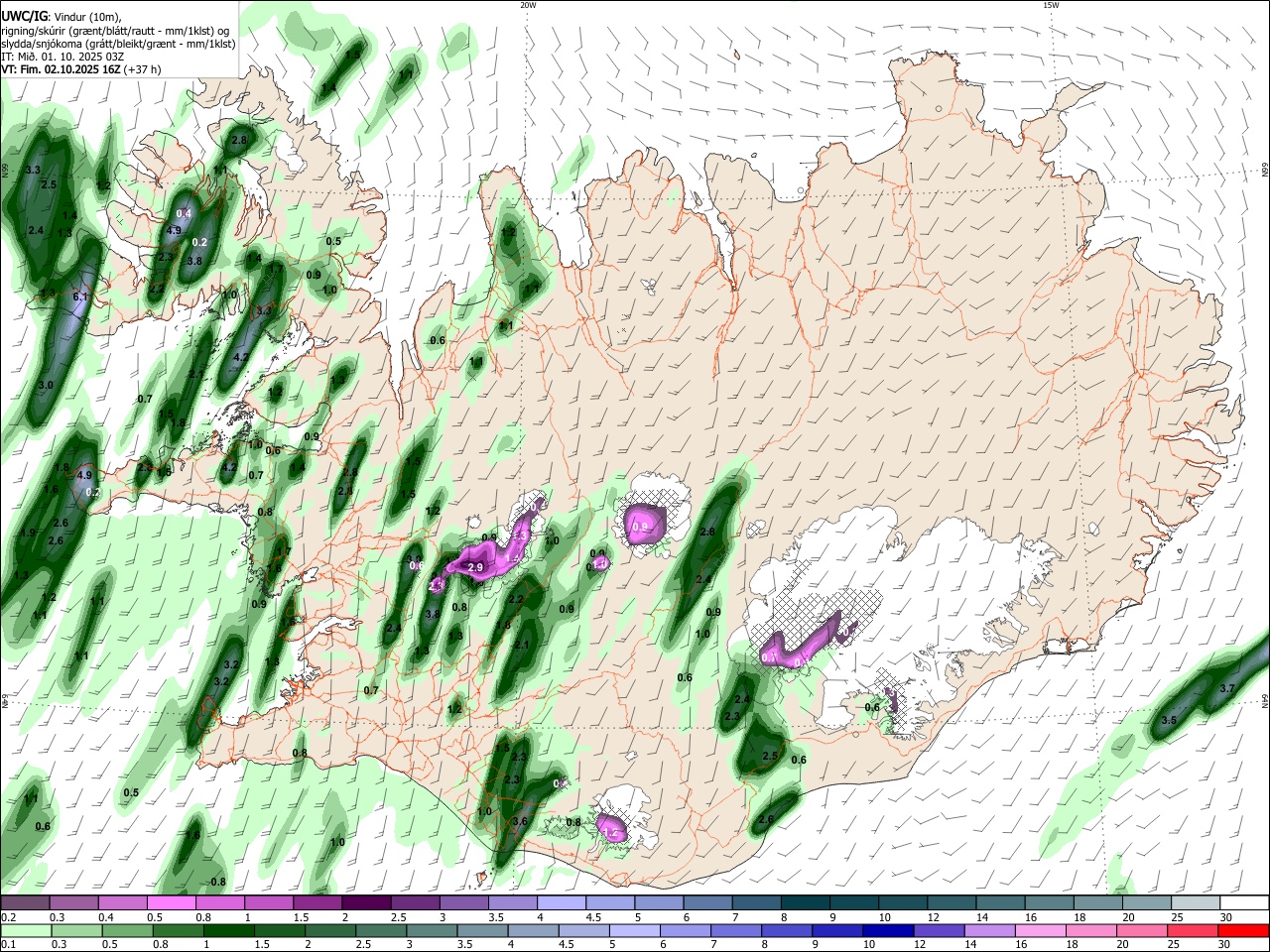Viewport: 1270px width, 952px height.
Task: Click the 0.1 label in the rain legend
Action: (x=6, y=945)
